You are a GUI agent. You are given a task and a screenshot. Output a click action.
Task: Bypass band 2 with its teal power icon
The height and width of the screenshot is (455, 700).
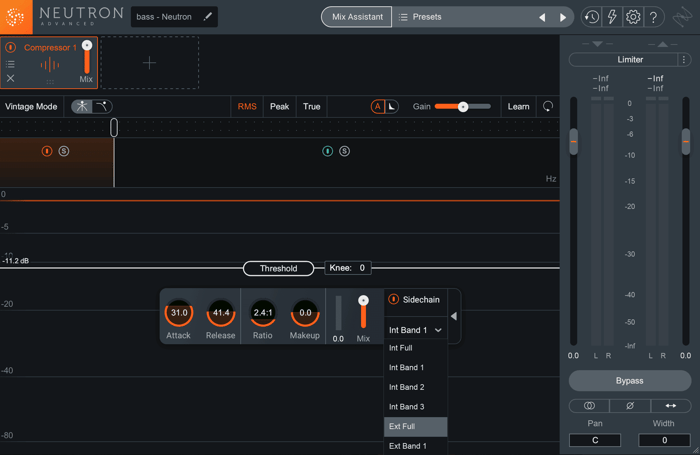(x=327, y=151)
